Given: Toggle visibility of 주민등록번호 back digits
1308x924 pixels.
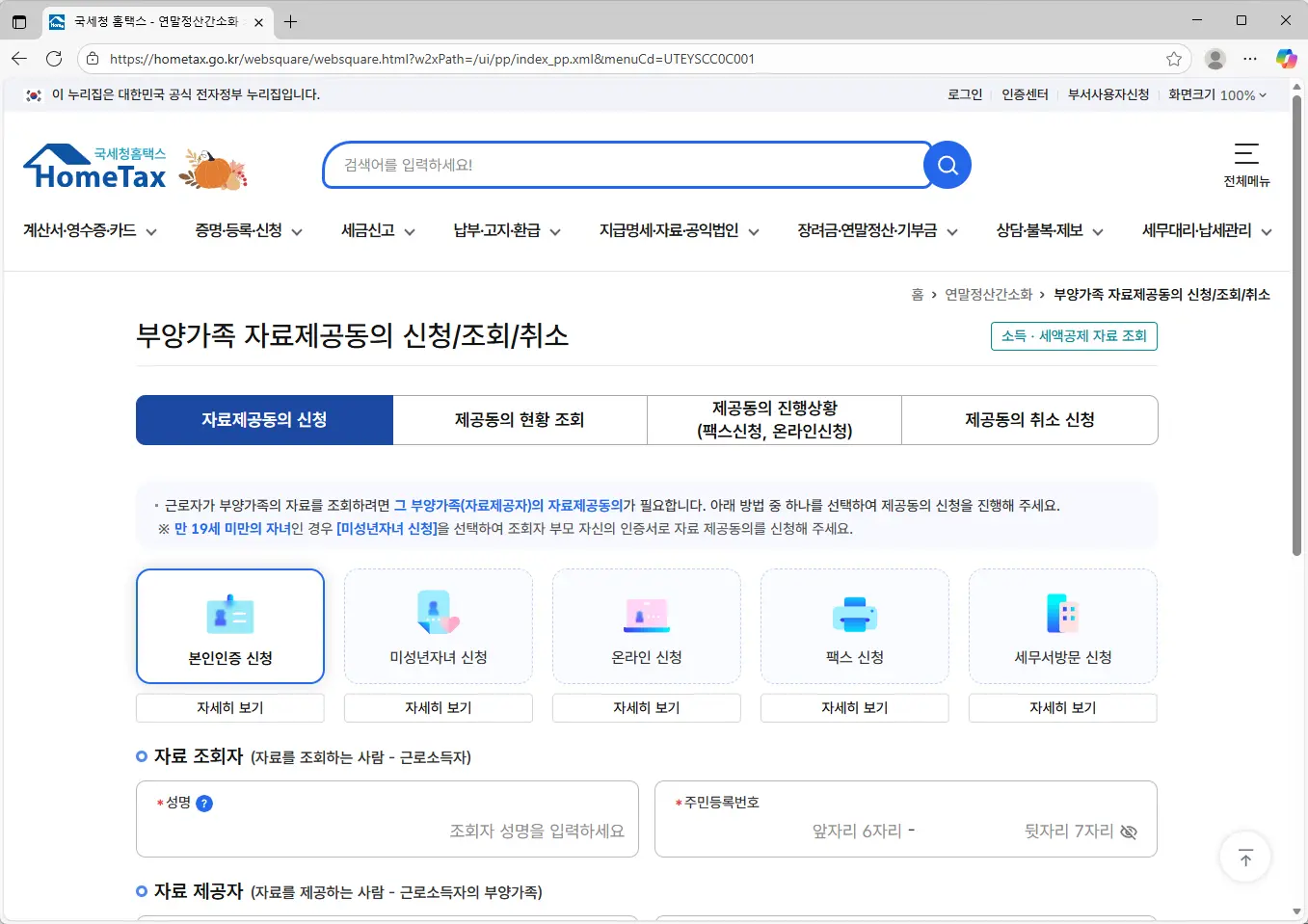Looking at the screenshot, I should coord(1128,832).
